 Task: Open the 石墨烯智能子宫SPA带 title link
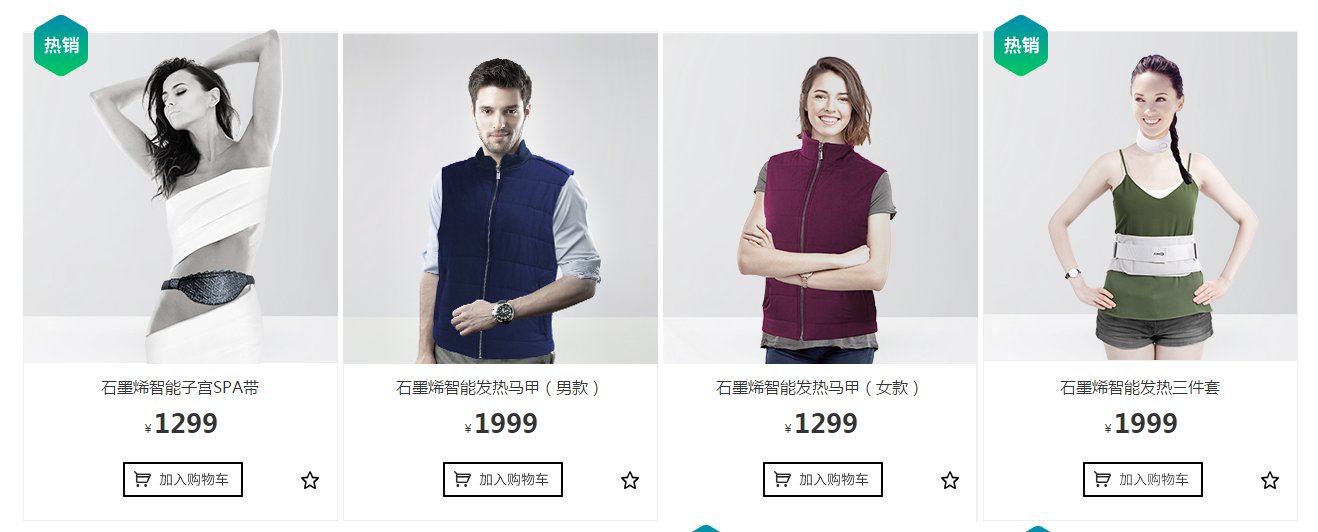180,388
